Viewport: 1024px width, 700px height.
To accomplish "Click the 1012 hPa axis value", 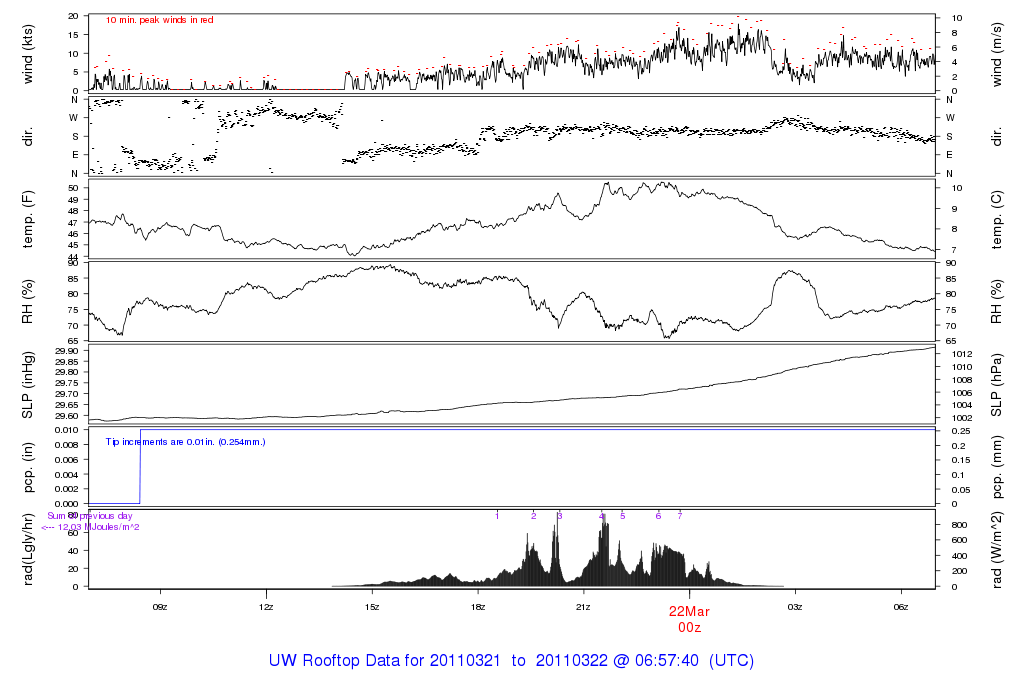I will (962, 355).
